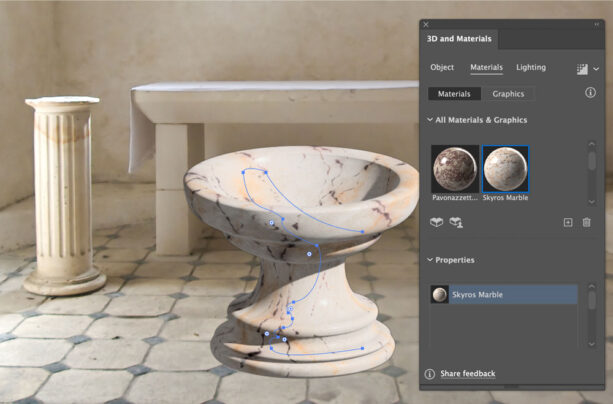Viewport: 613px width, 404px height.
Task: Click the render settings icon
Action: coord(582,69)
